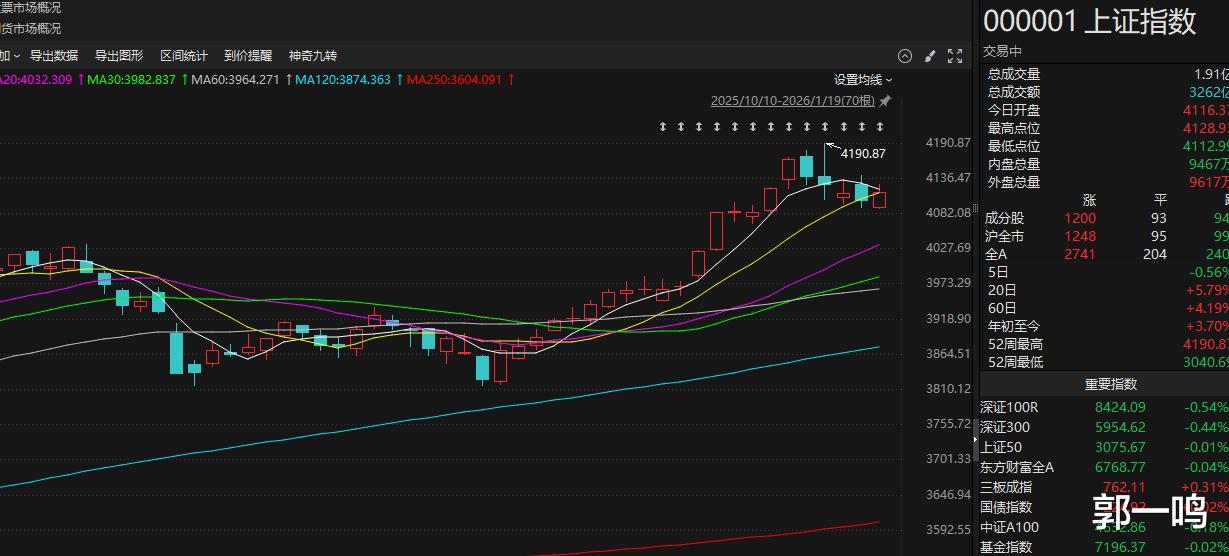1229x556 pixels.
Task: Pin the date range with the pushpin icon
Action: pyautogui.click(x=884, y=100)
